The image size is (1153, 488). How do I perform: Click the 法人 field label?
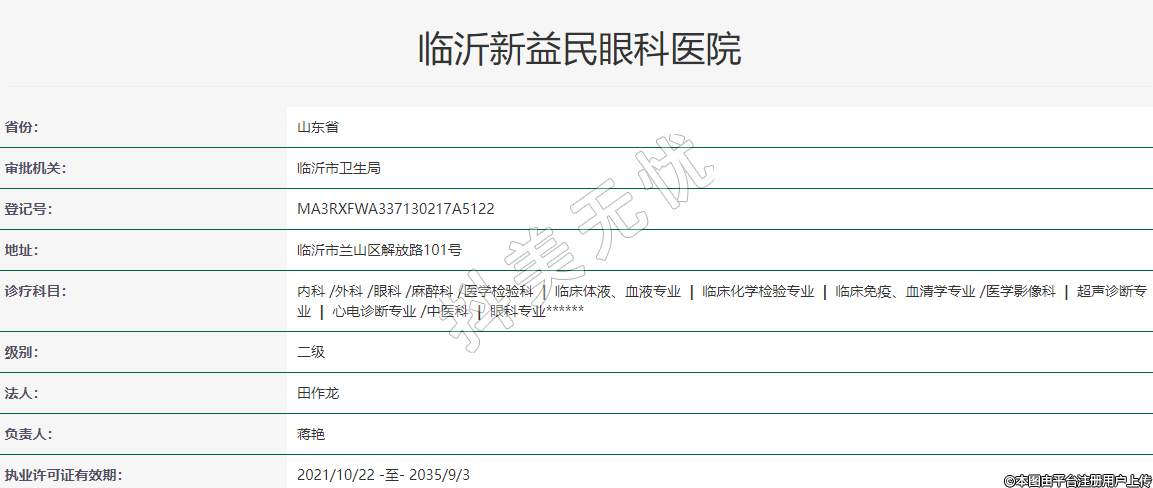click(x=21, y=393)
